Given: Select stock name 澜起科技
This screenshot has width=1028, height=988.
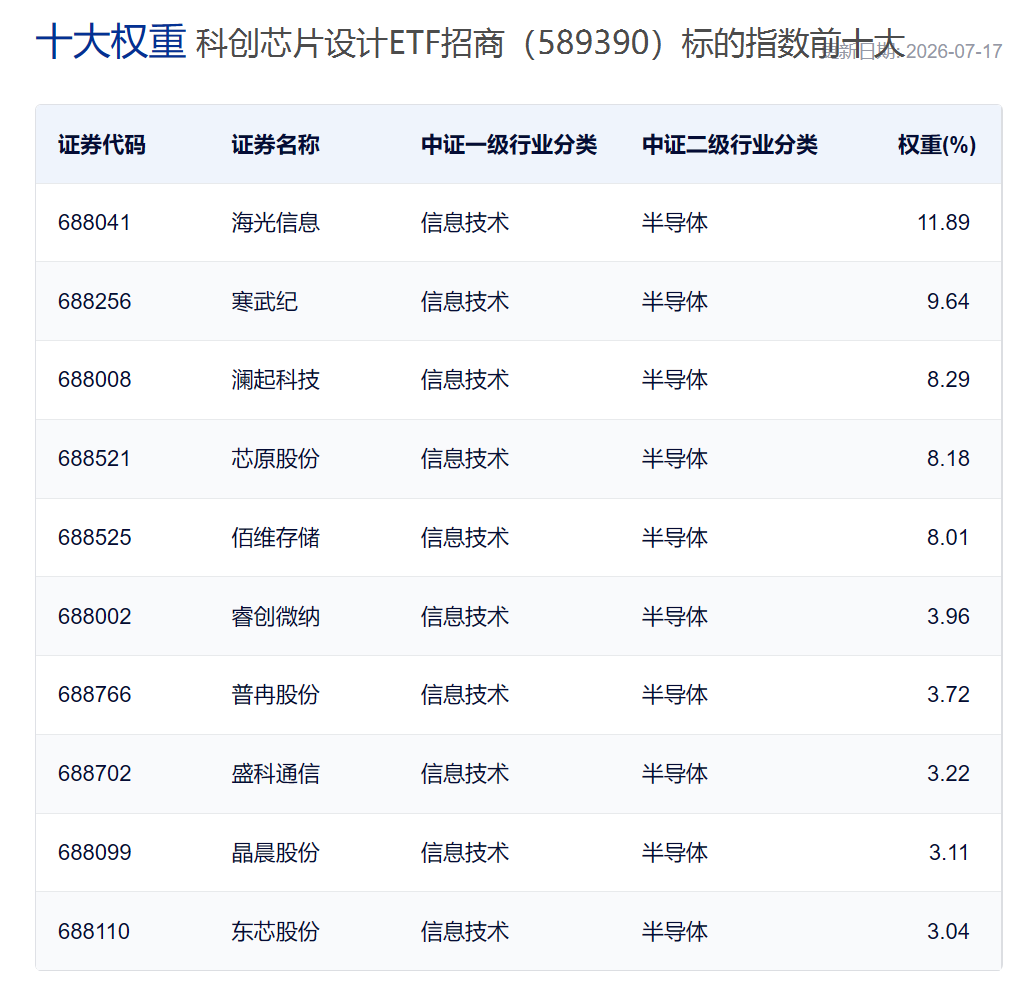Looking at the screenshot, I should (x=275, y=379).
